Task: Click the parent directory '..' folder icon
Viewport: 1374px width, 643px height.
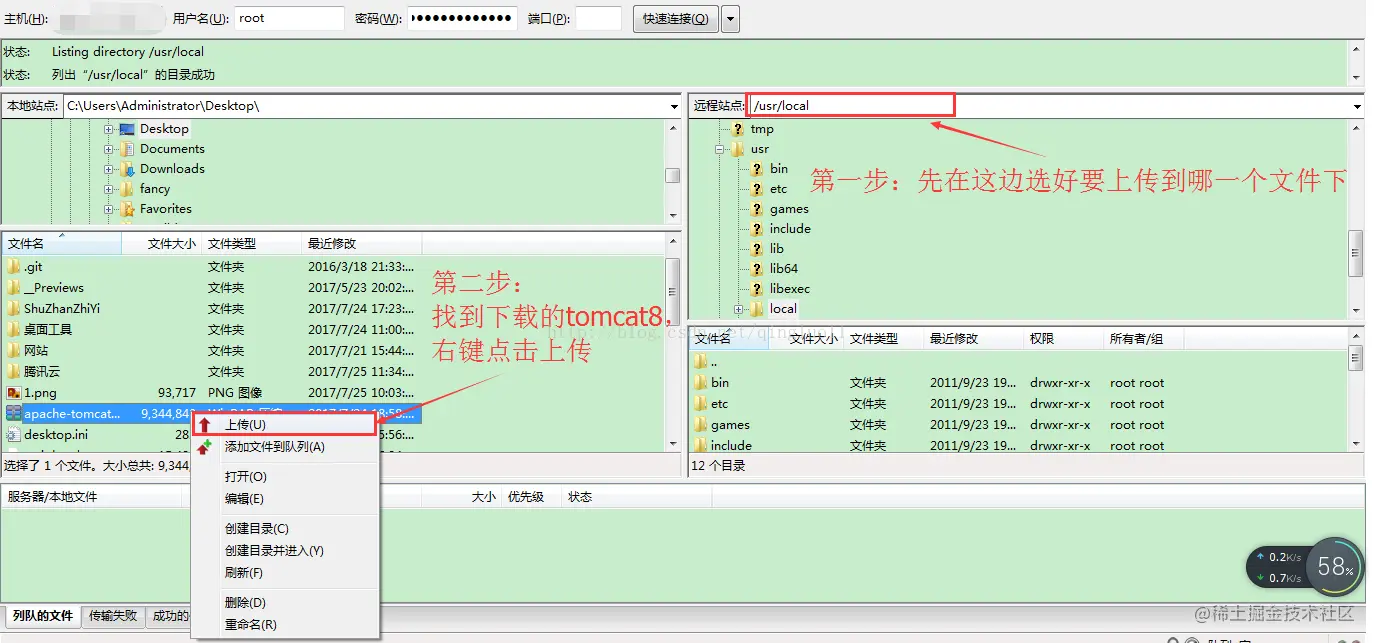Action: (x=700, y=362)
